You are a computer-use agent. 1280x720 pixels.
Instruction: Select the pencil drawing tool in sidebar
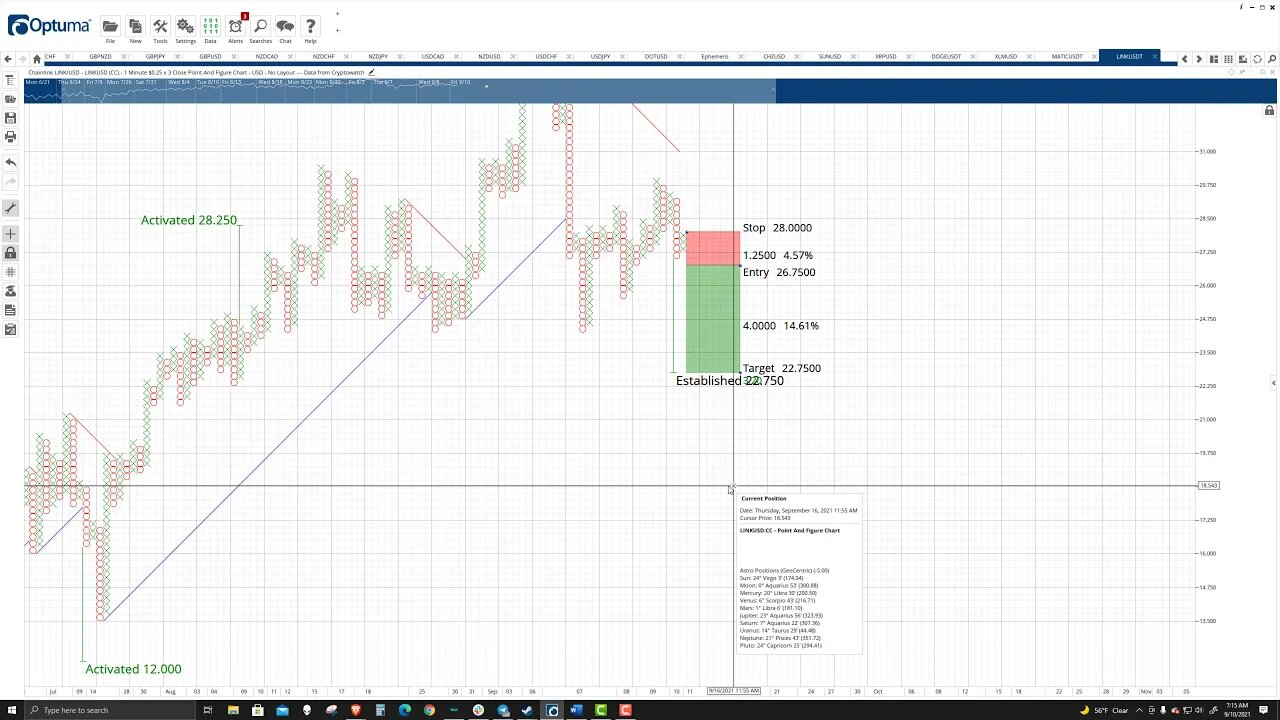click(x=10, y=208)
